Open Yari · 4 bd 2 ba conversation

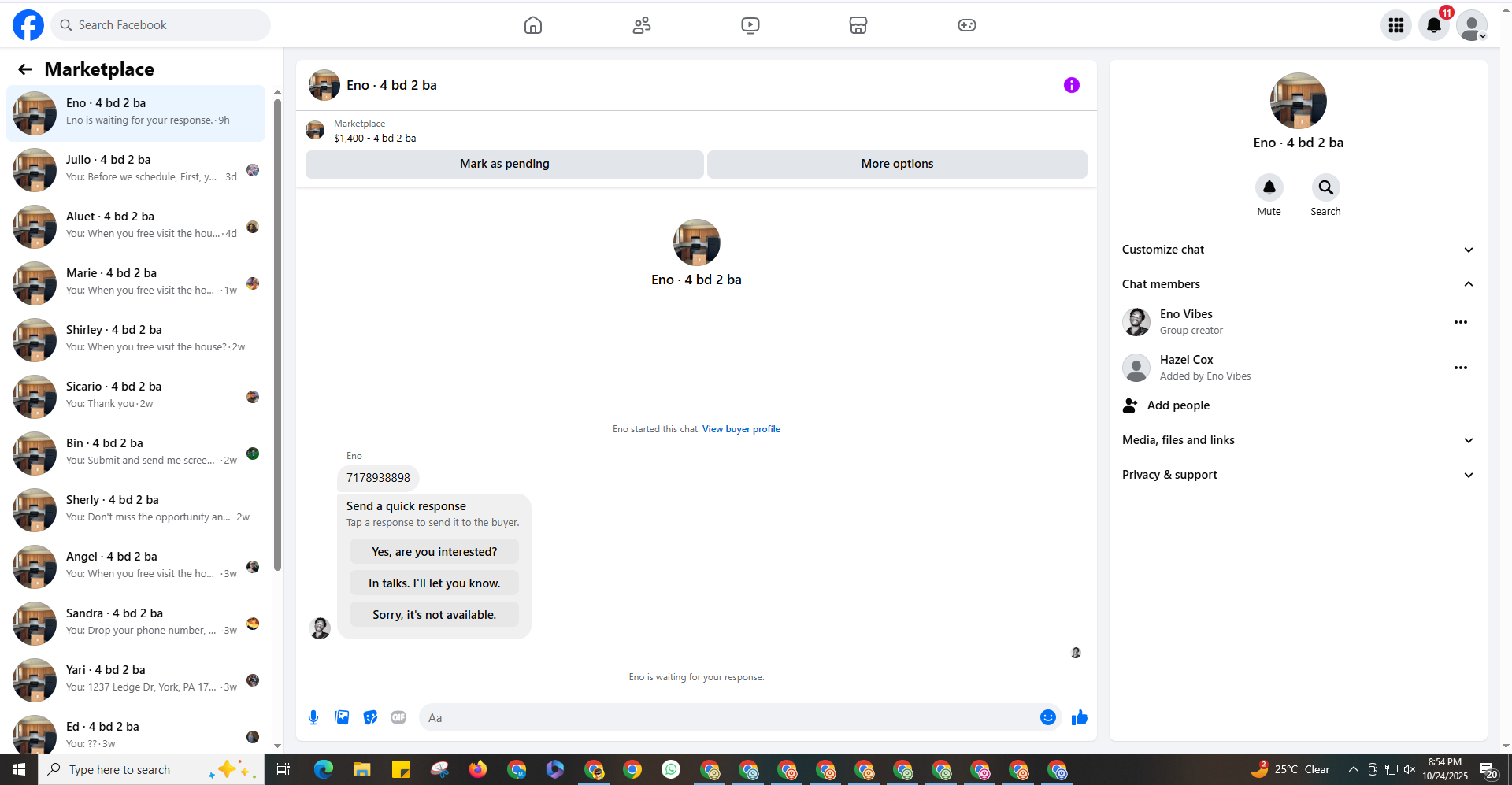[136, 680]
